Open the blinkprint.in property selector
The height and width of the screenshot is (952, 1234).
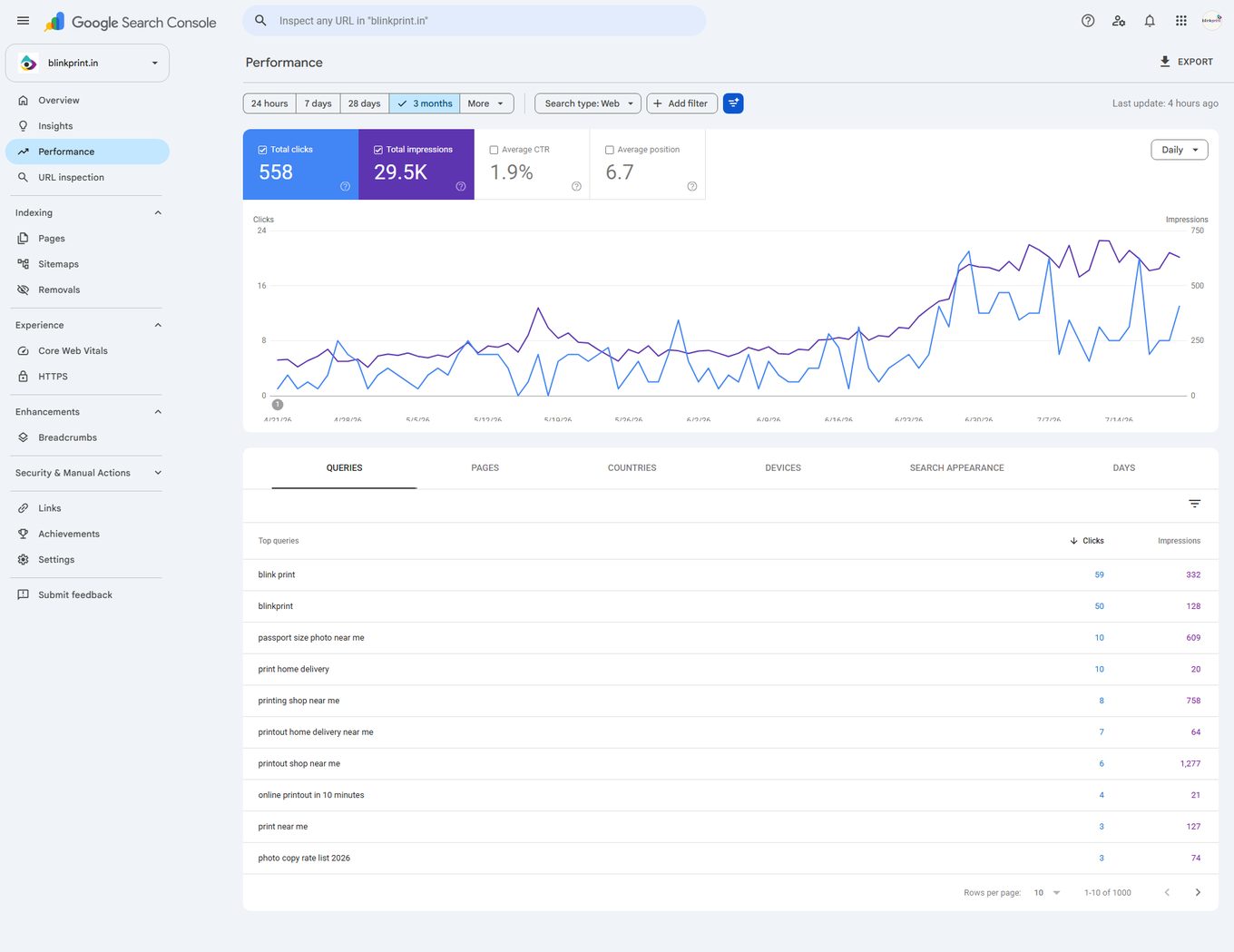pyautogui.click(x=88, y=63)
